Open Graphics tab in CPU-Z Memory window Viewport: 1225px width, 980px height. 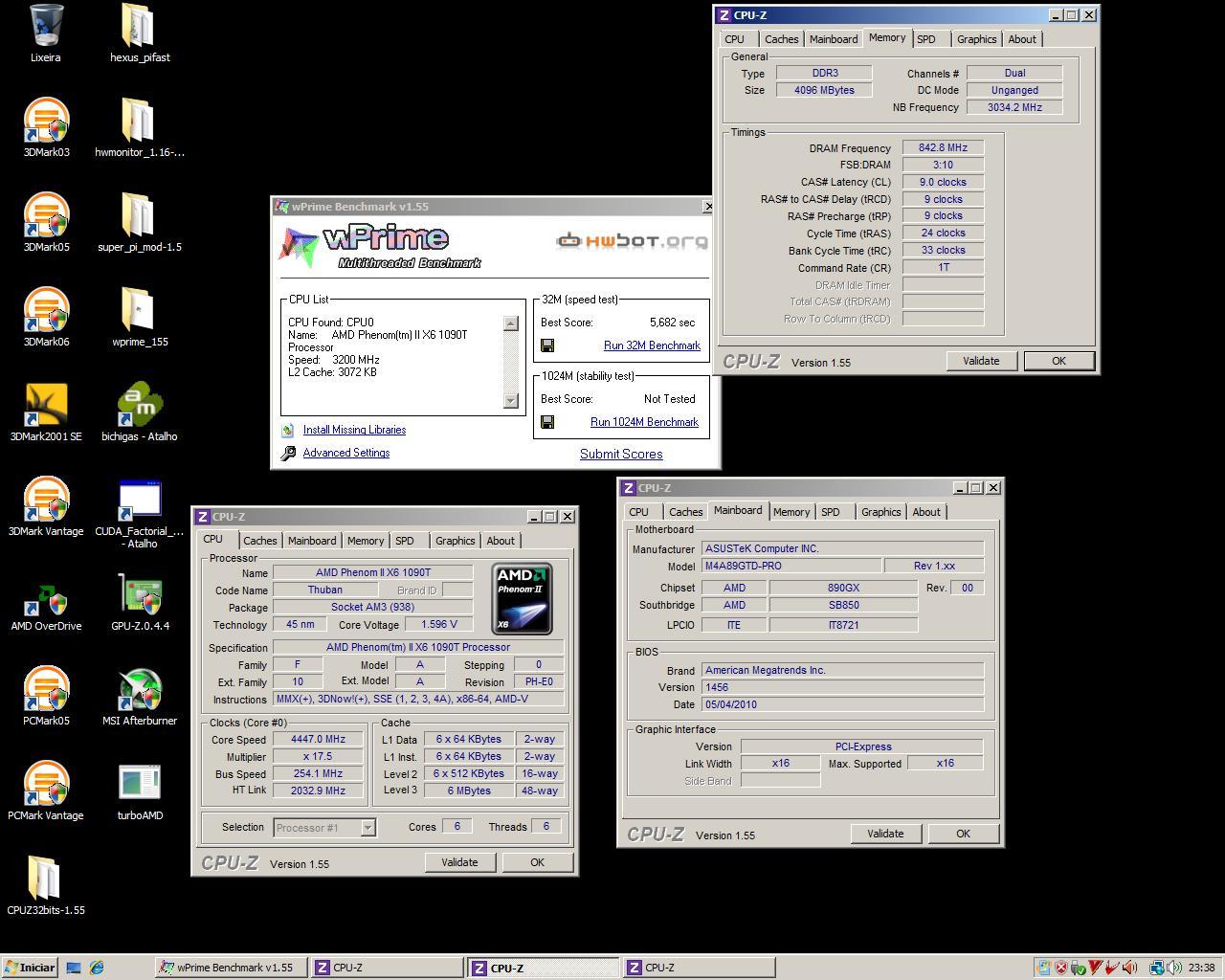(x=976, y=39)
